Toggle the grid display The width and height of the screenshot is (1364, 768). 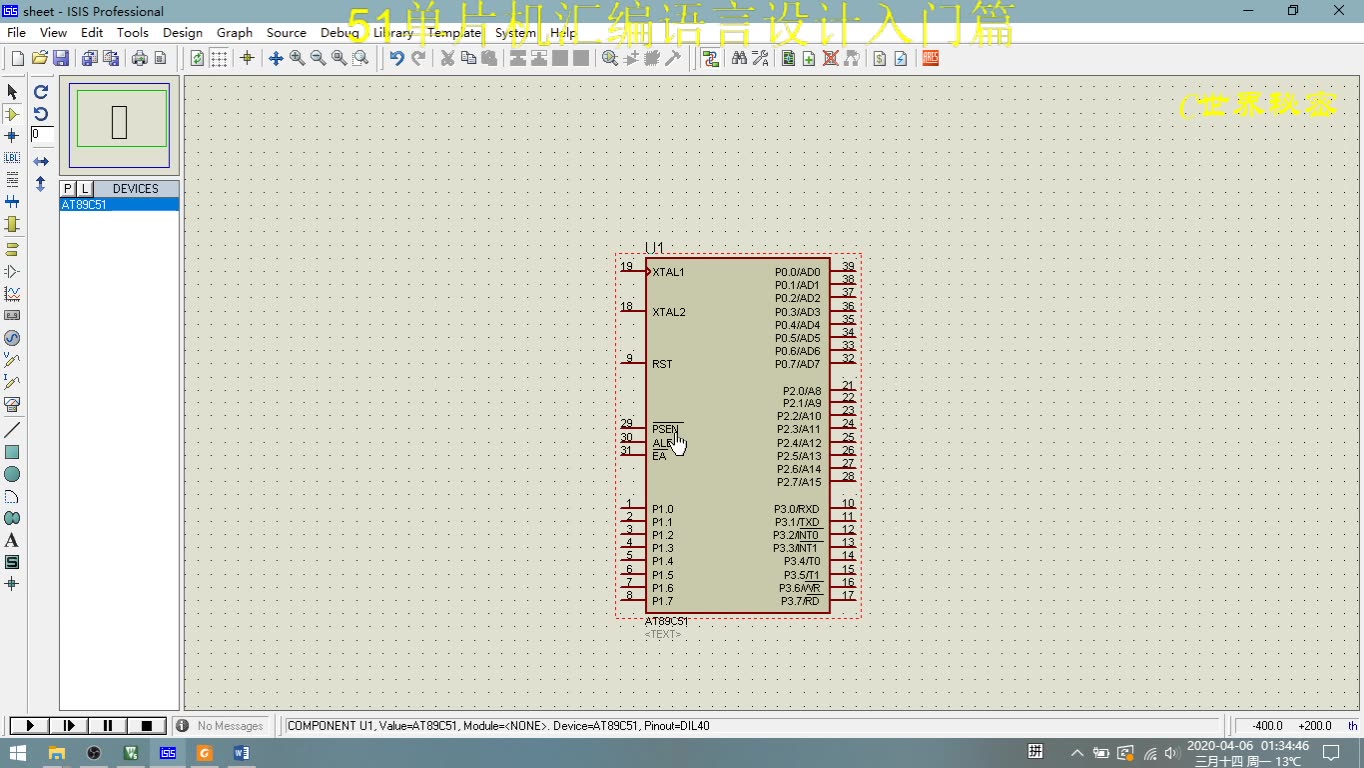(219, 59)
